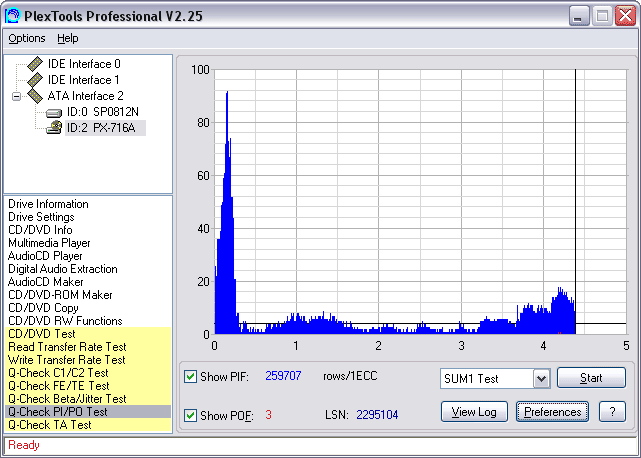The height and width of the screenshot is (458, 641).
Task: Open the Options menu
Action: pyautogui.click(x=27, y=38)
